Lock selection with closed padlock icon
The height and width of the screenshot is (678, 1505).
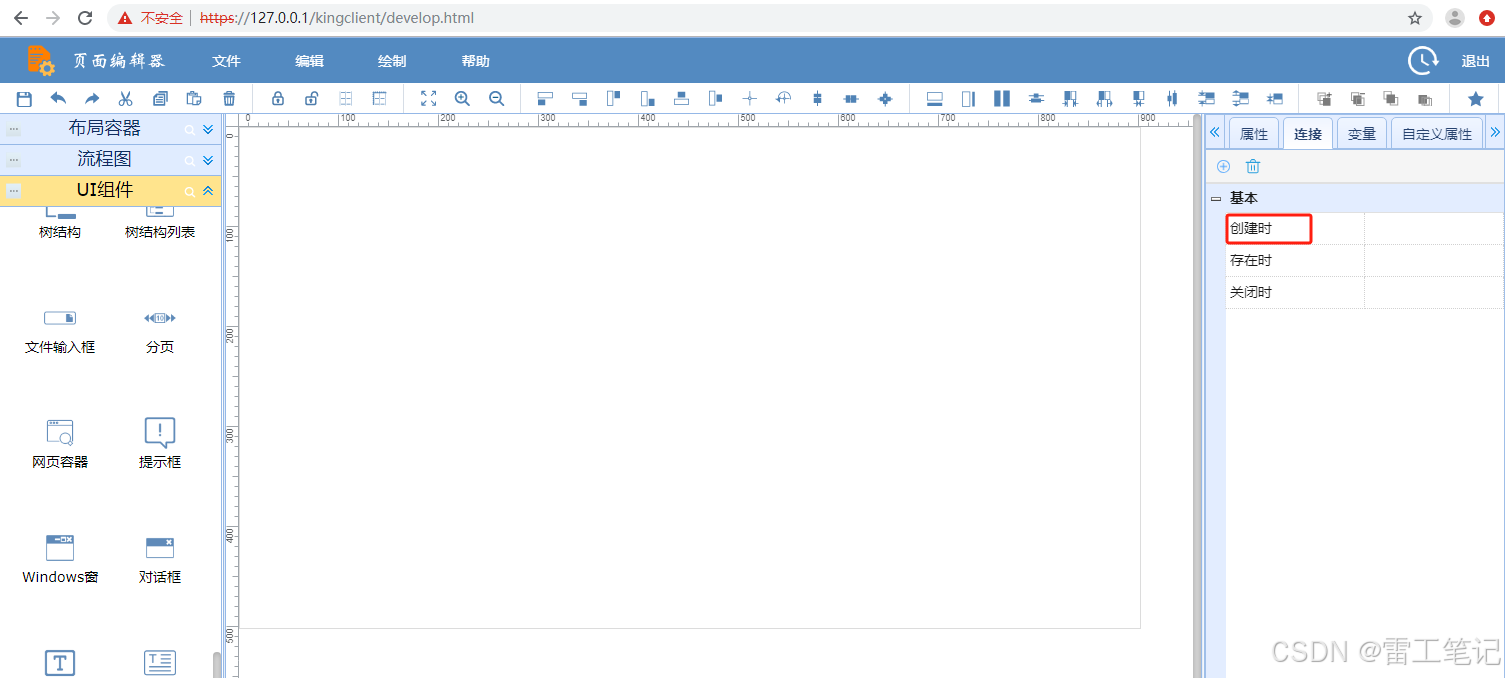click(x=278, y=98)
